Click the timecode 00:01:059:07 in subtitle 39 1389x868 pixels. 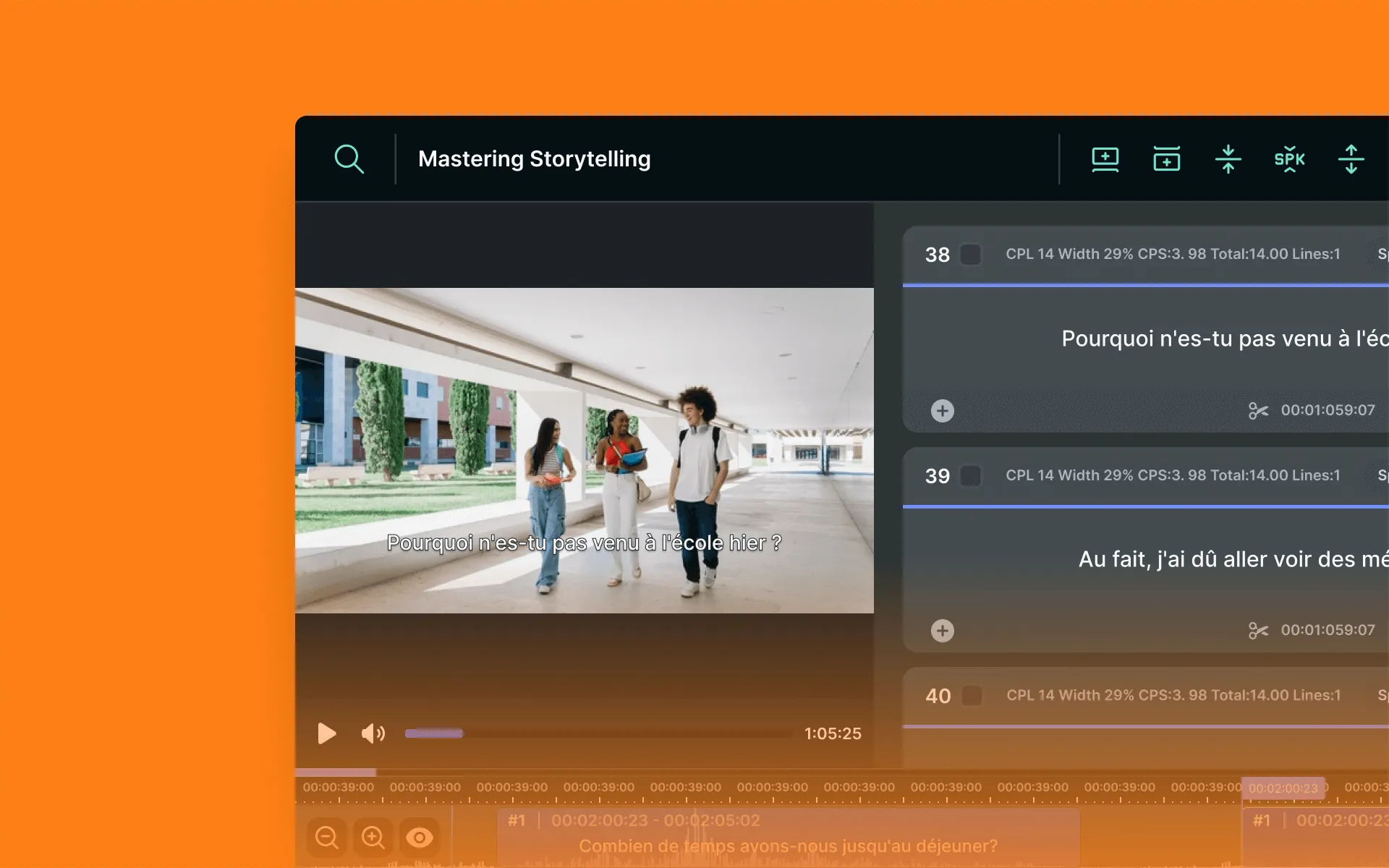pyautogui.click(x=1328, y=630)
